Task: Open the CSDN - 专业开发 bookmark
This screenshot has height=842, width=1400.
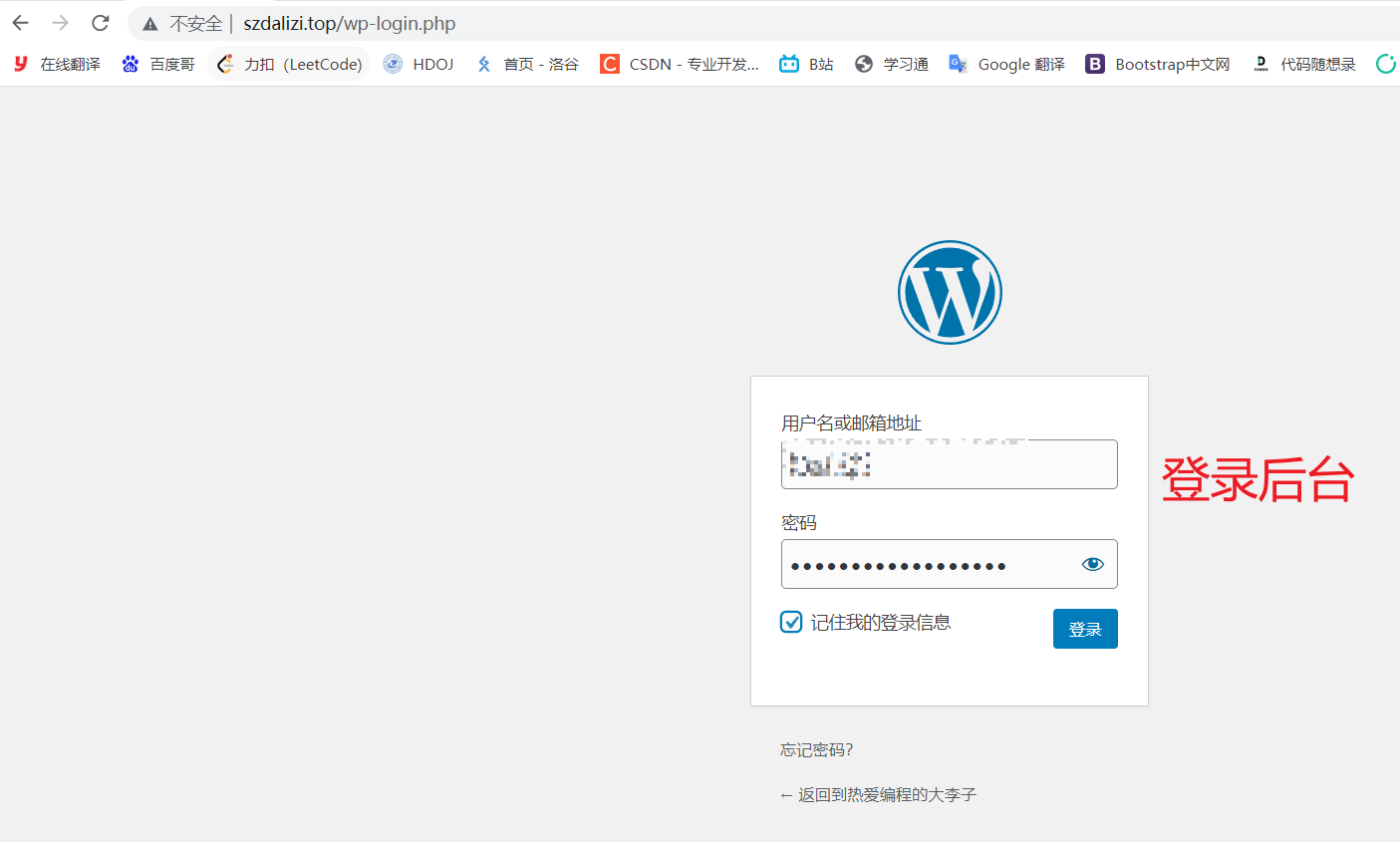Action: pyautogui.click(x=680, y=64)
